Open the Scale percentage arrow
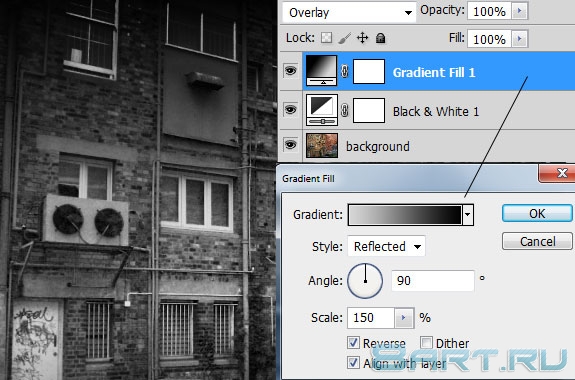 [x=404, y=318]
